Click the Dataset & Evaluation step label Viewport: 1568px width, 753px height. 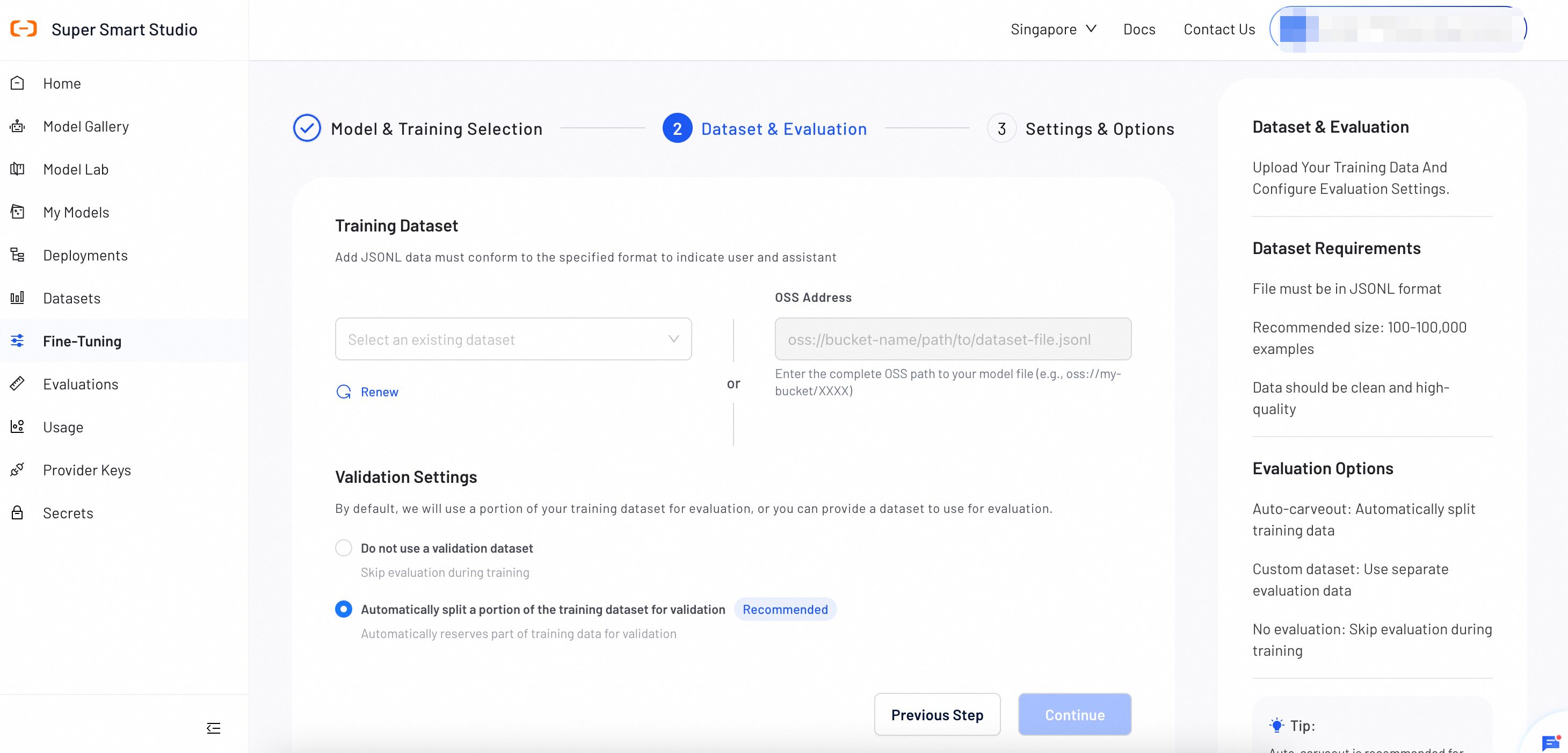pos(784,129)
